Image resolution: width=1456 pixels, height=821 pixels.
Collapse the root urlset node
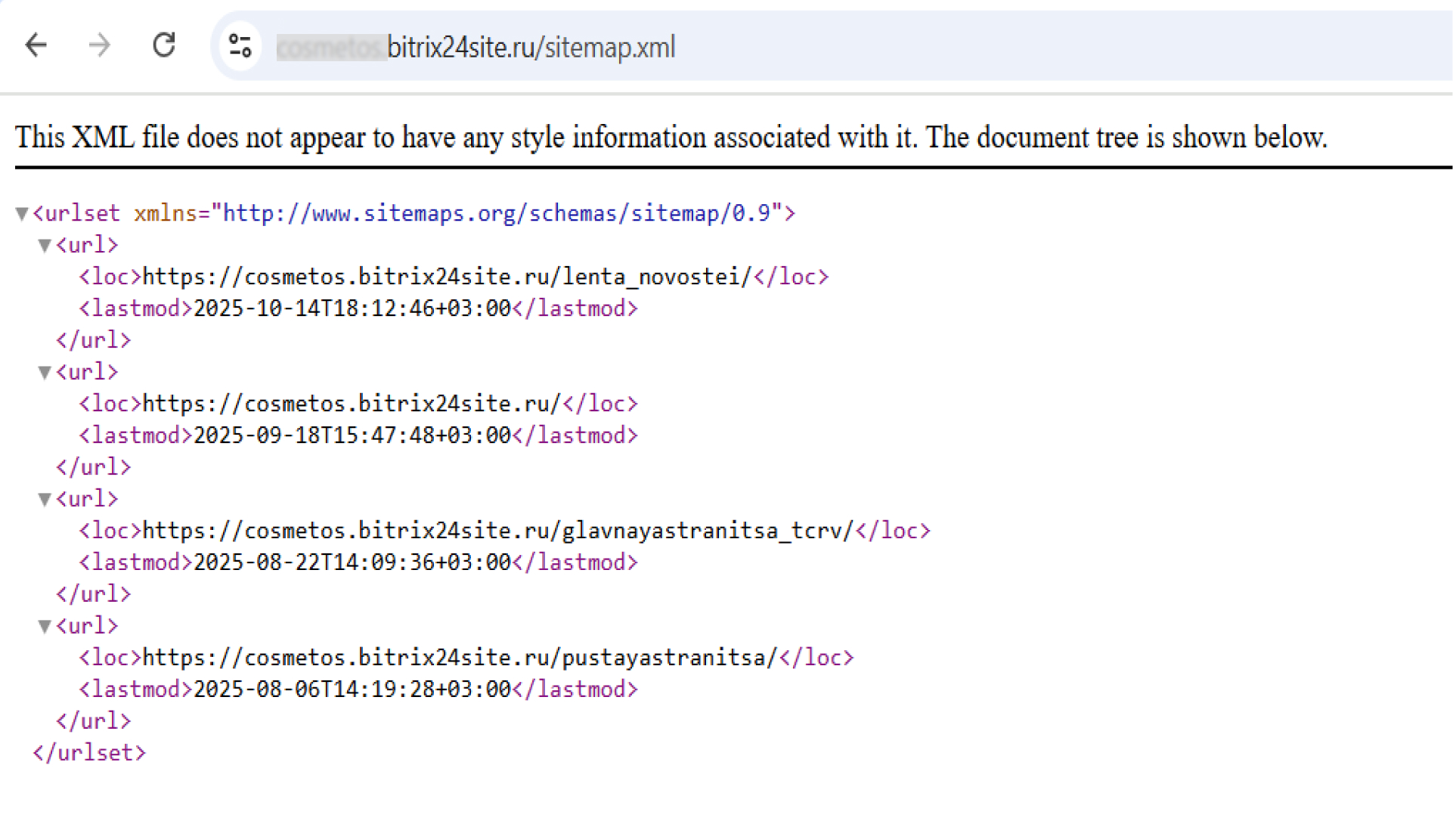[x=22, y=215]
